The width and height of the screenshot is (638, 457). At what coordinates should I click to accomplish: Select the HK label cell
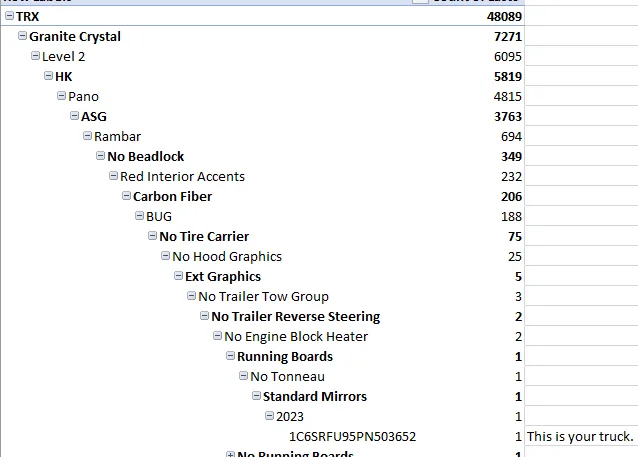pos(63,77)
